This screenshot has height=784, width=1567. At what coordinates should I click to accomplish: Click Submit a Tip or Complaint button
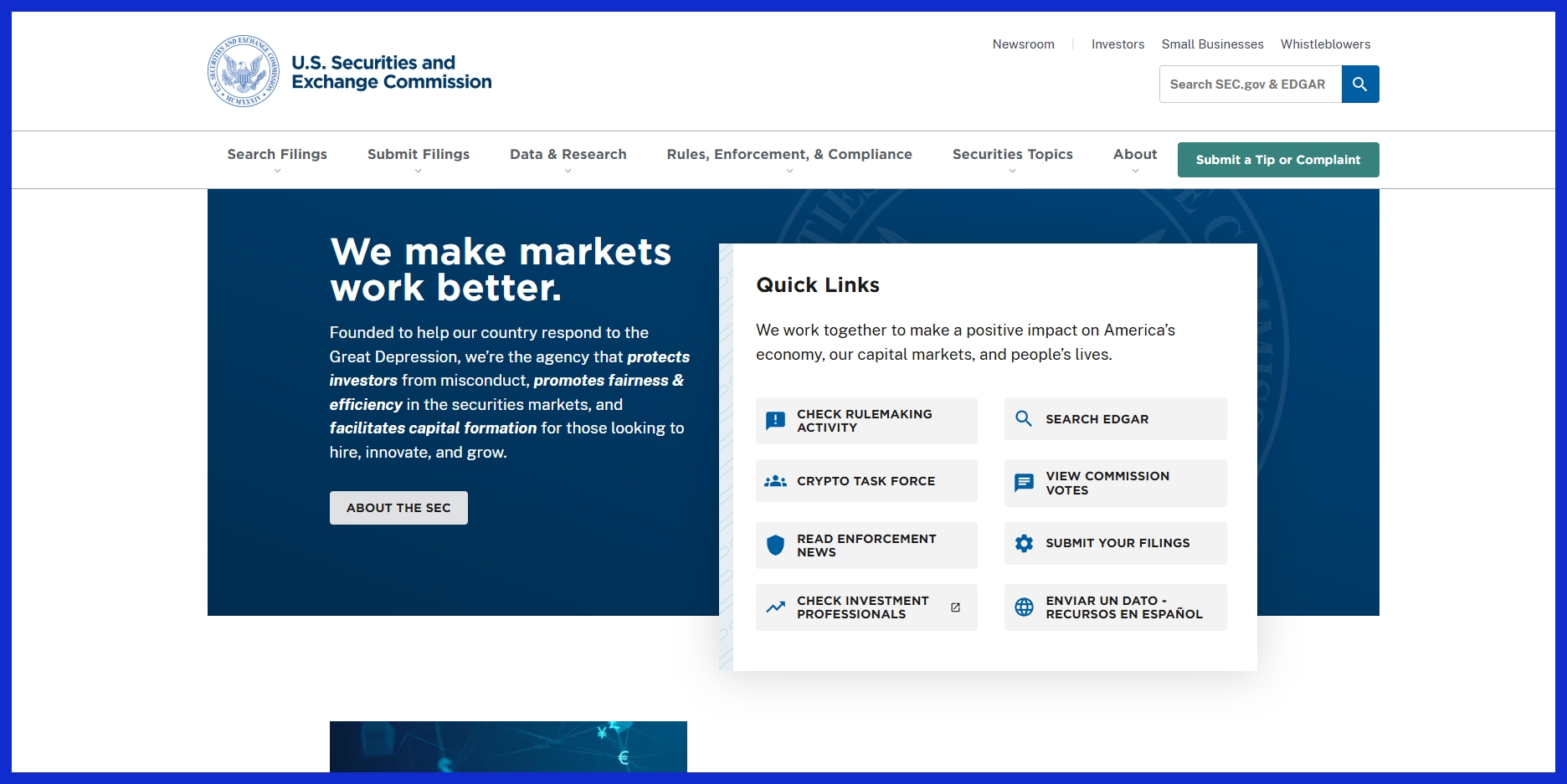pos(1278,160)
